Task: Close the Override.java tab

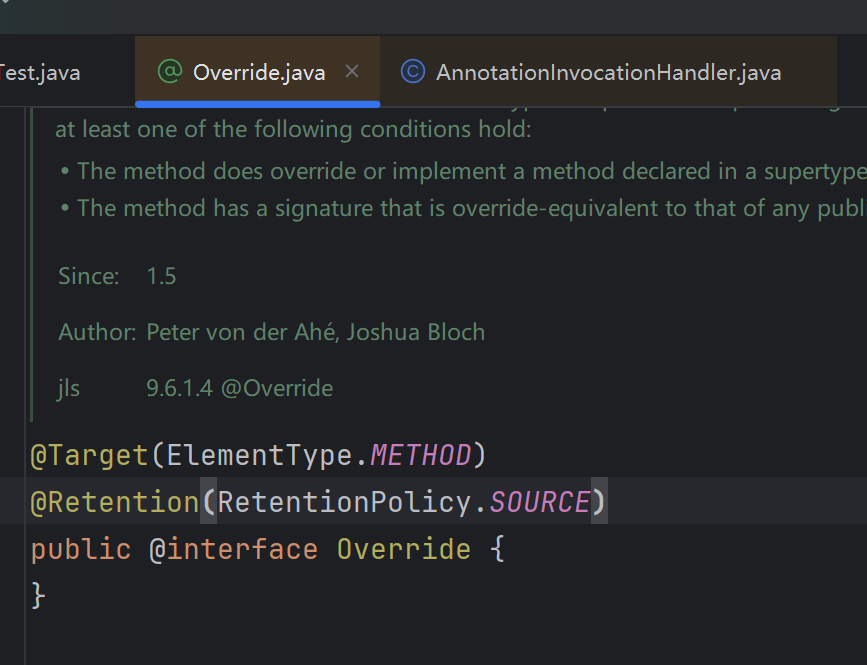Action: coord(351,72)
